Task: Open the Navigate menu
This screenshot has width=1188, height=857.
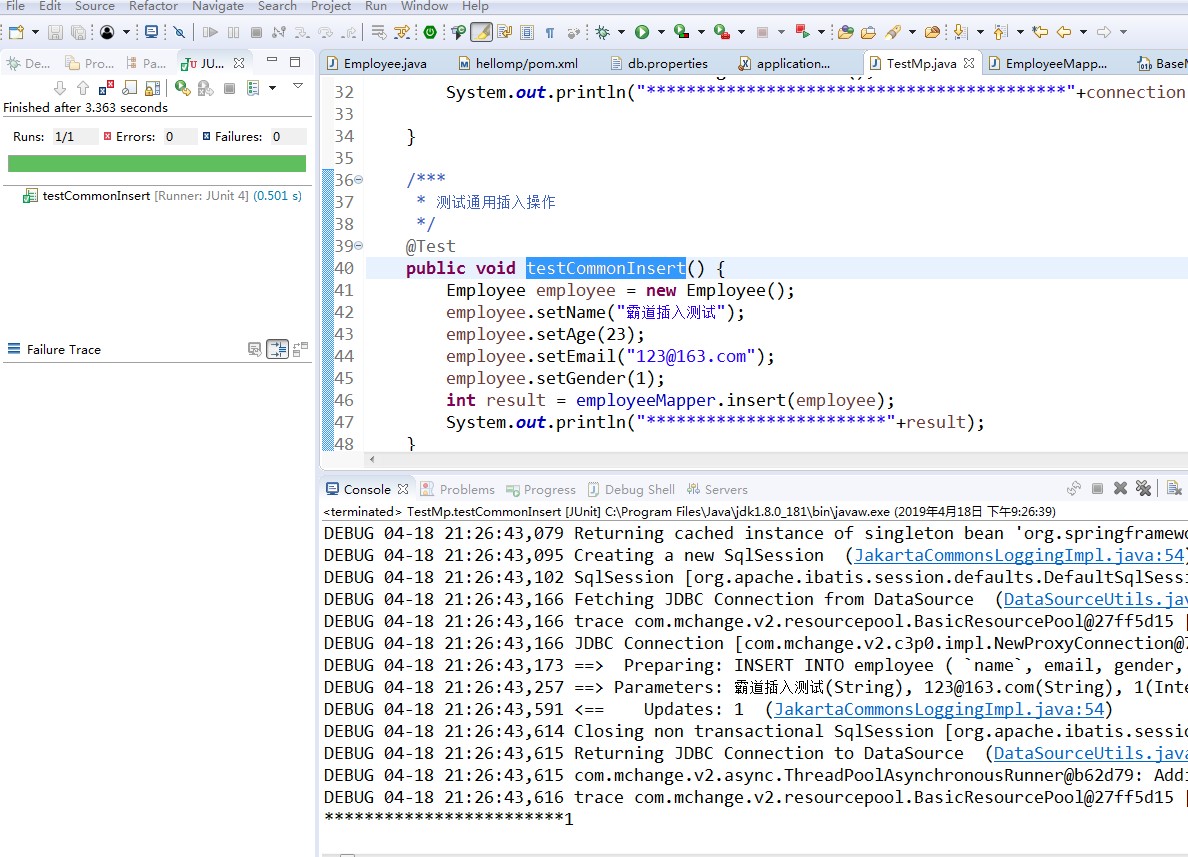Action: pyautogui.click(x=217, y=6)
